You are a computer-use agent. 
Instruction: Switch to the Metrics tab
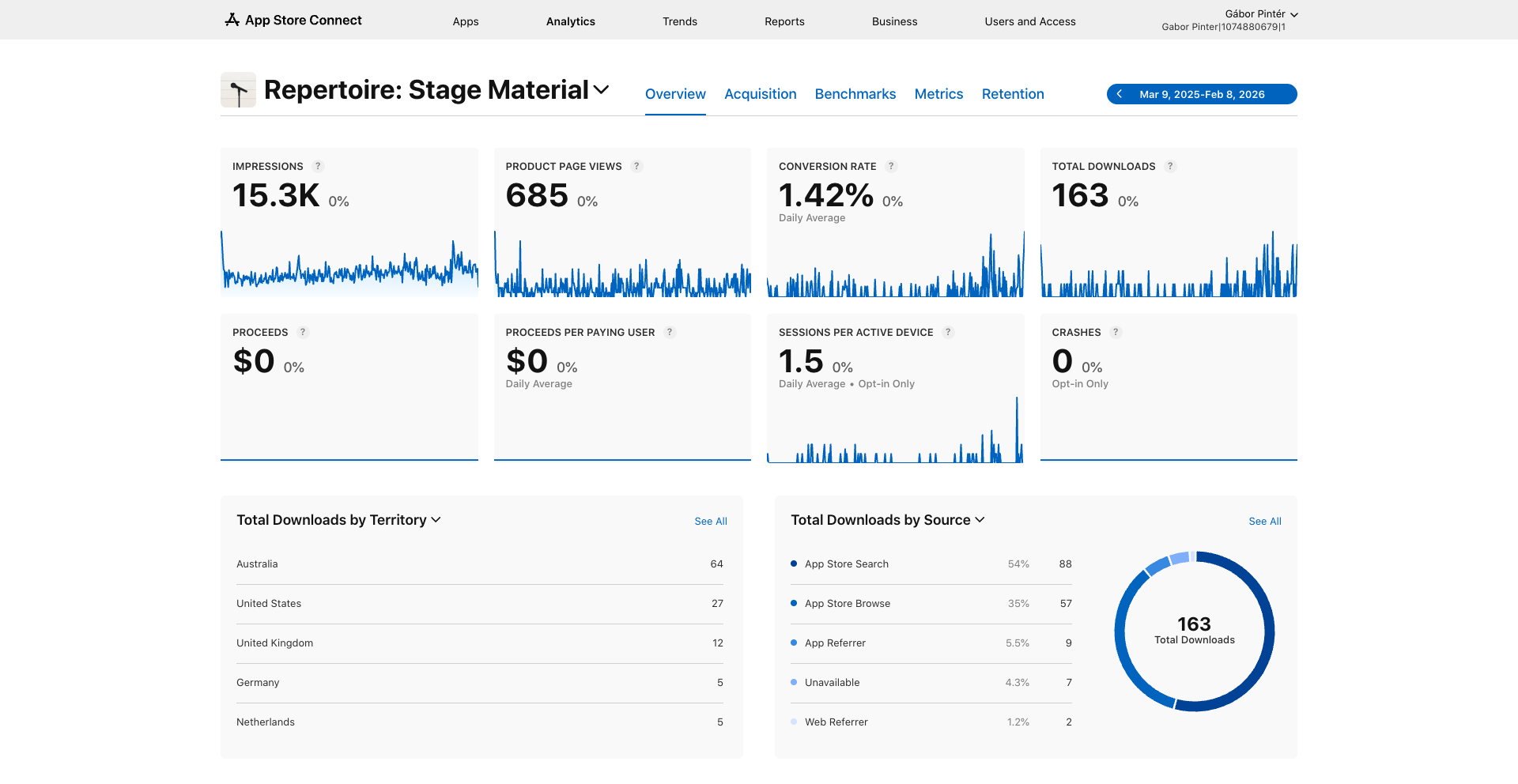pos(938,94)
